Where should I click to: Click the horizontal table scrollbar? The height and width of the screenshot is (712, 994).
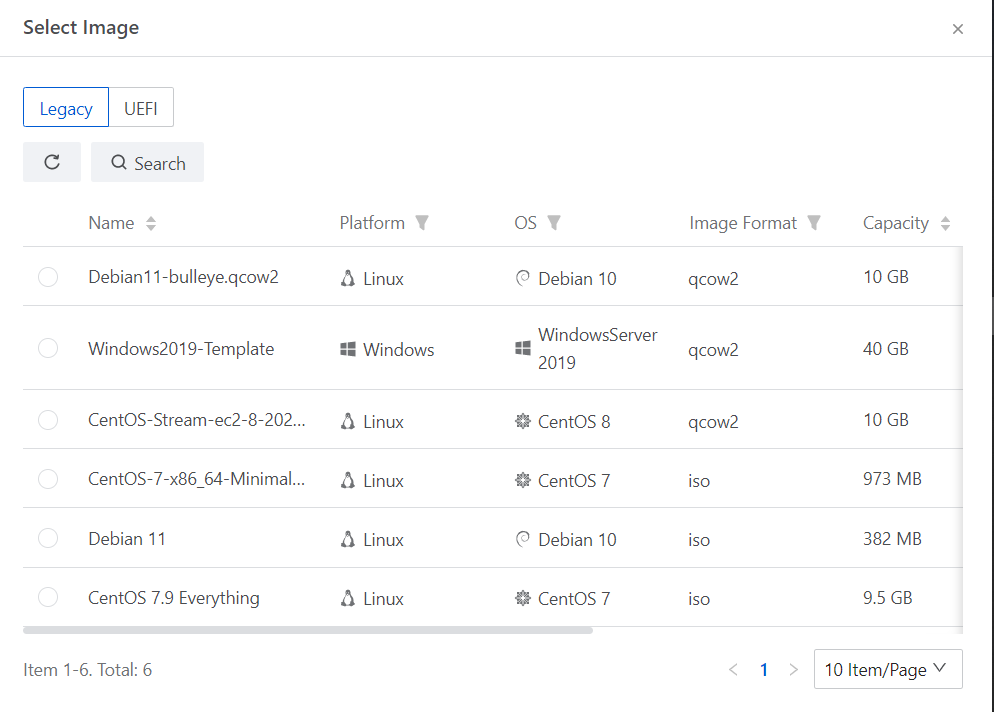(308, 631)
